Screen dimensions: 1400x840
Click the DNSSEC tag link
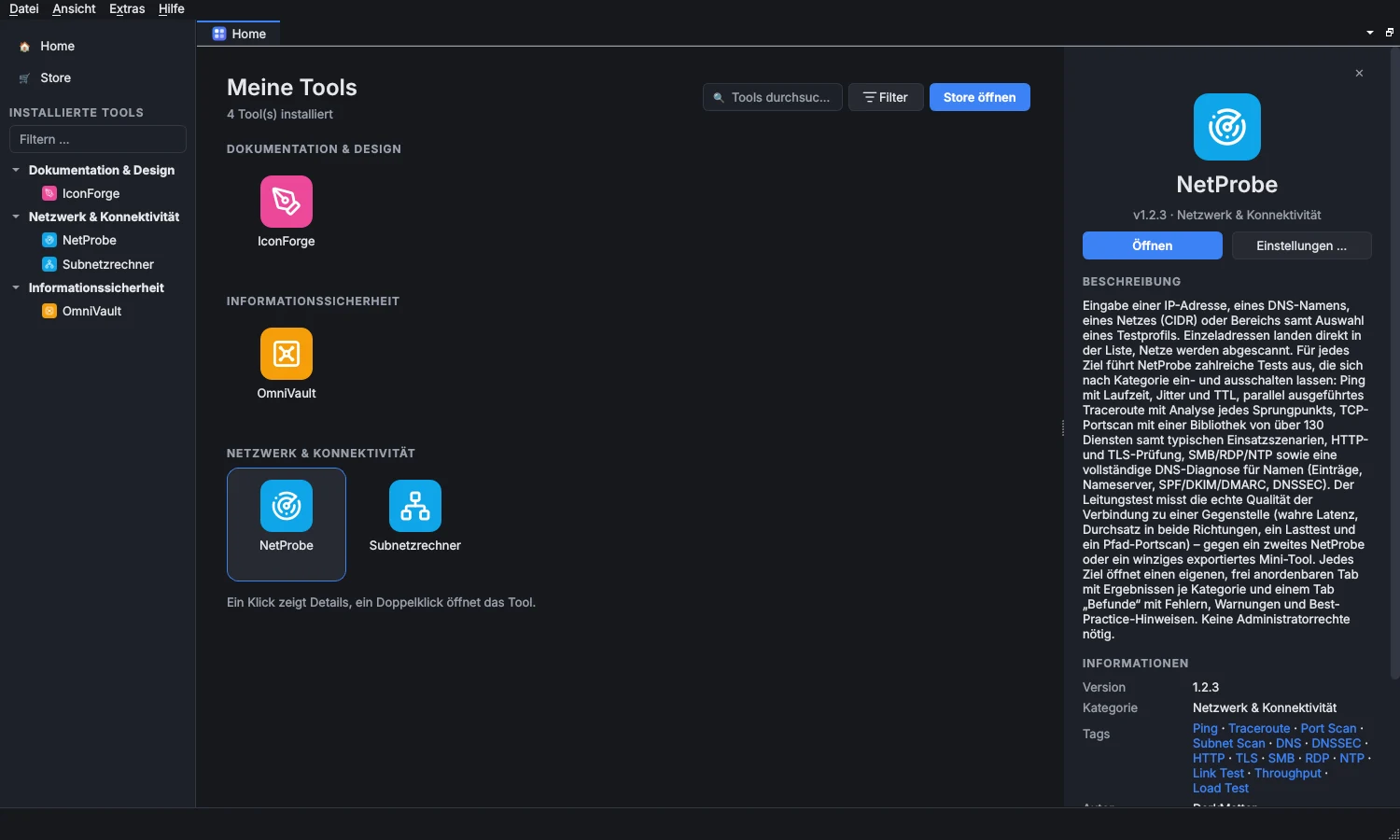coord(1337,743)
